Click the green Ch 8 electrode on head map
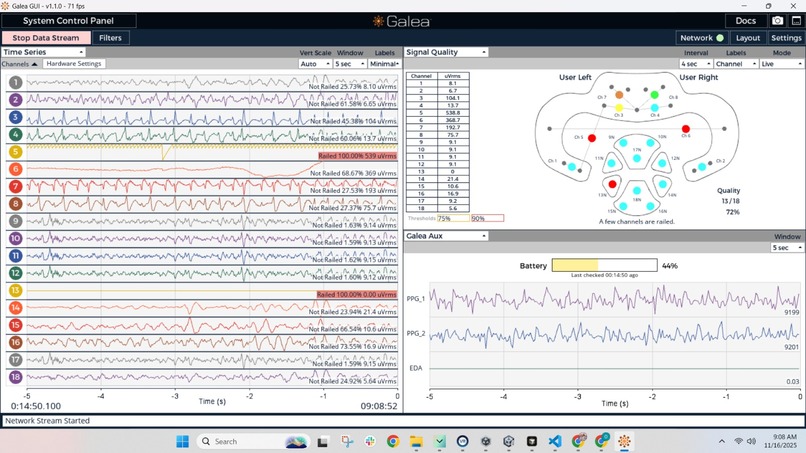The height and width of the screenshot is (453, 806). tap(654, 95)
